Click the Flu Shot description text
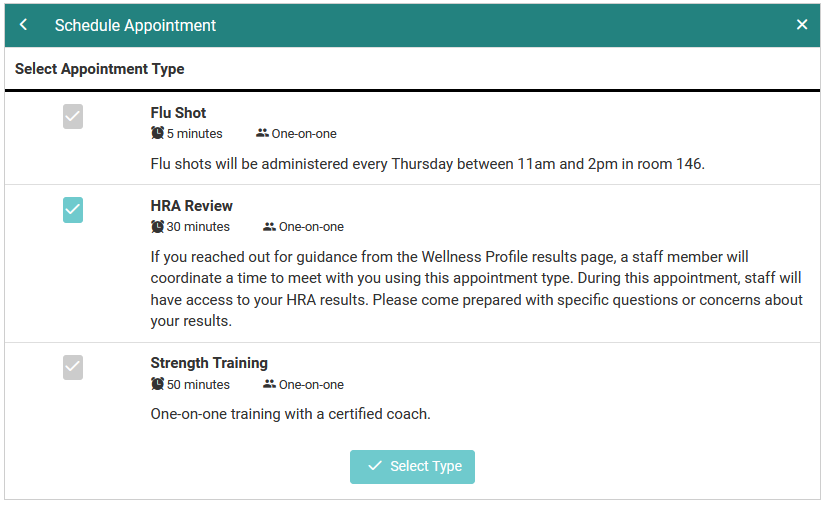Image resolution: width=827 pixels, height=505 pixels. (x=427, y=164)
